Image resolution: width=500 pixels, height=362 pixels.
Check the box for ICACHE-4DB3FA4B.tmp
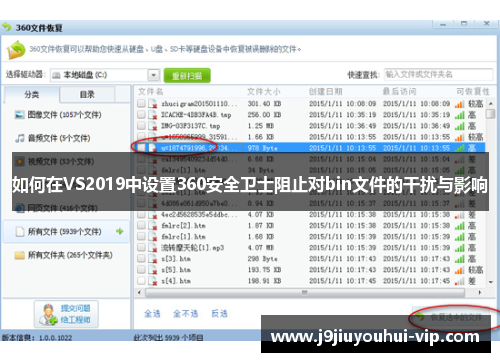(x=141, y=114)
